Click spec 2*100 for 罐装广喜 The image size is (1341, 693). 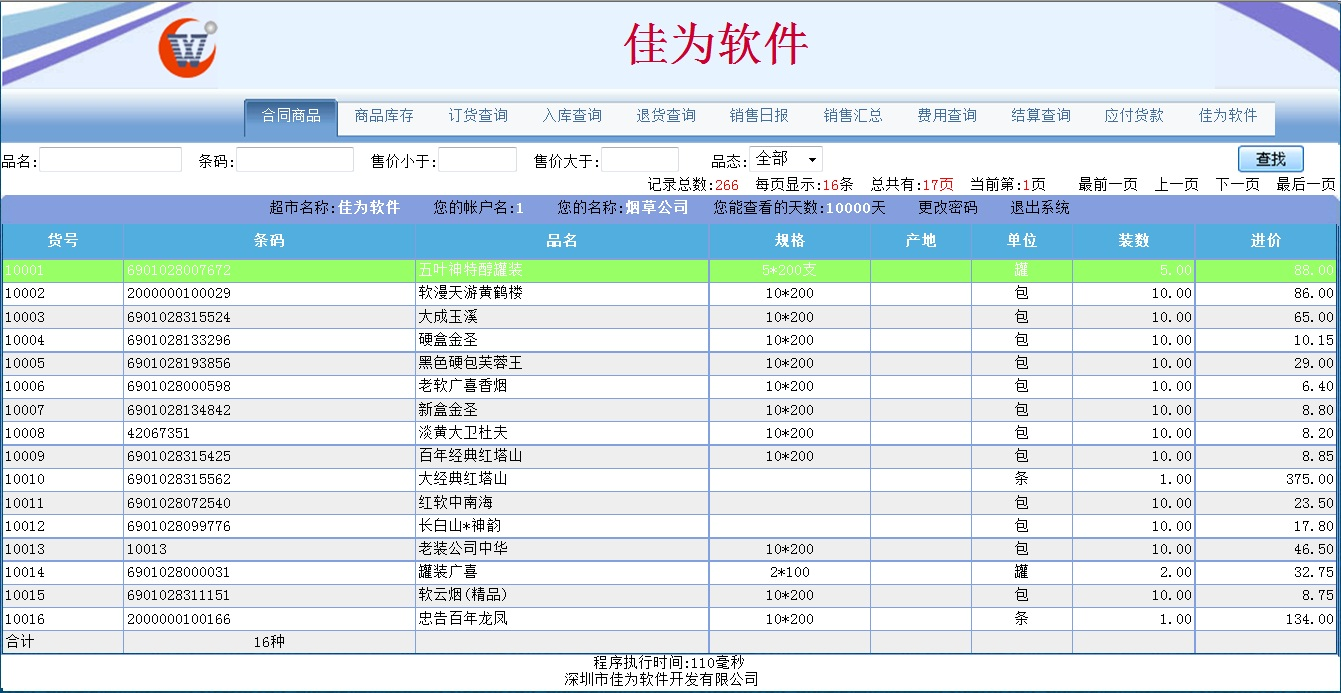click(790, 572)
